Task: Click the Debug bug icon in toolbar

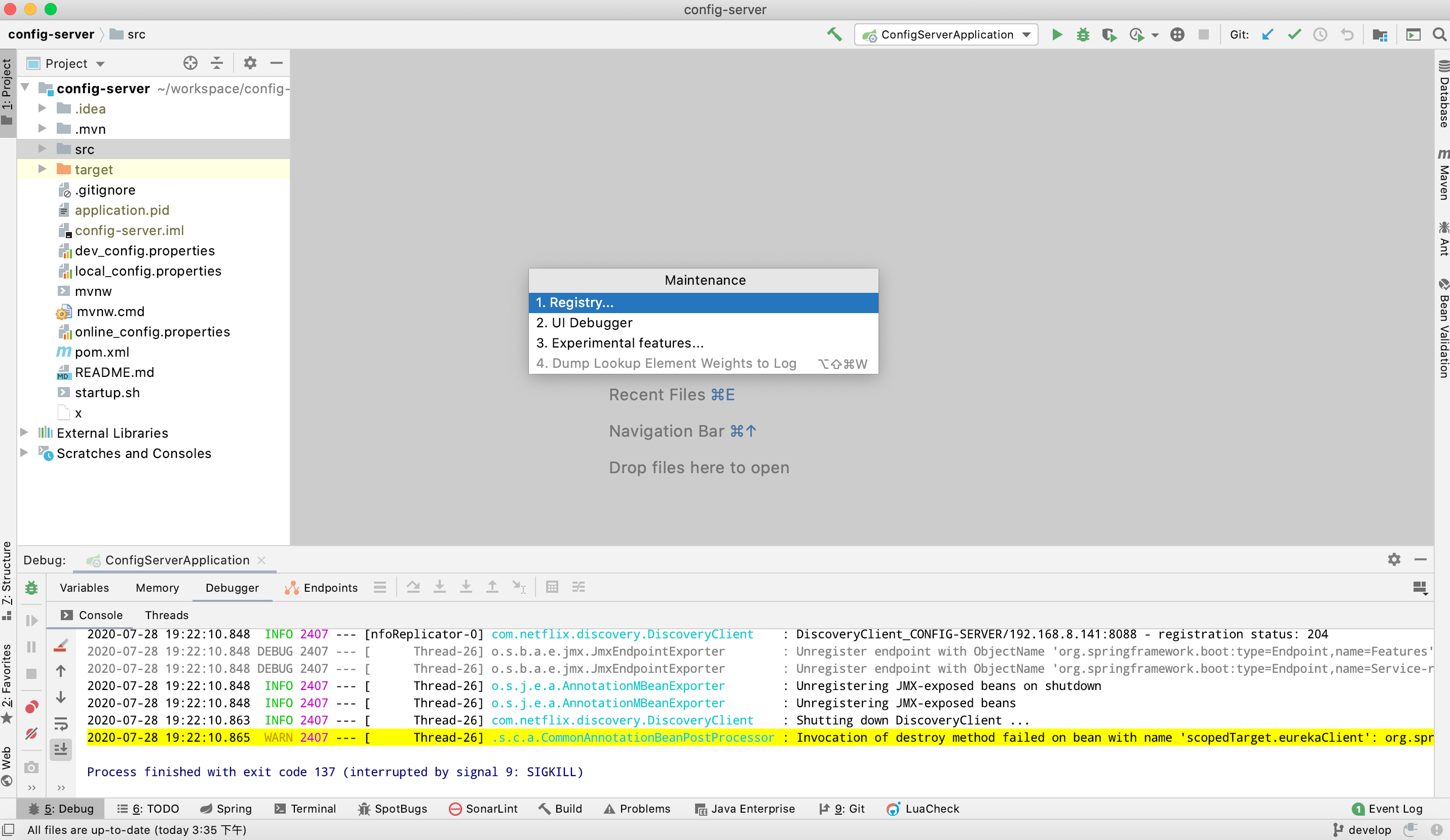Action: pyautogui.click(x=1082, y=34)
